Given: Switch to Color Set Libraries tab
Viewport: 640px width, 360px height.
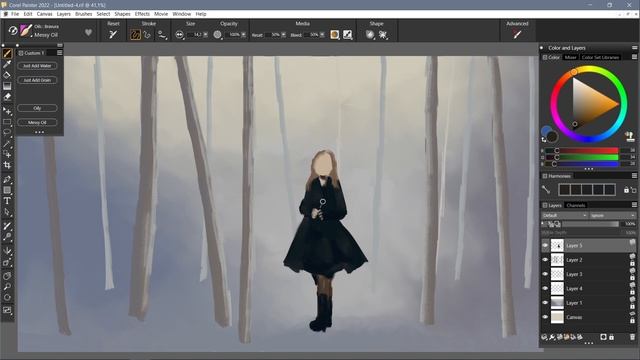Looking at the screenshot, I should (600, 57).
